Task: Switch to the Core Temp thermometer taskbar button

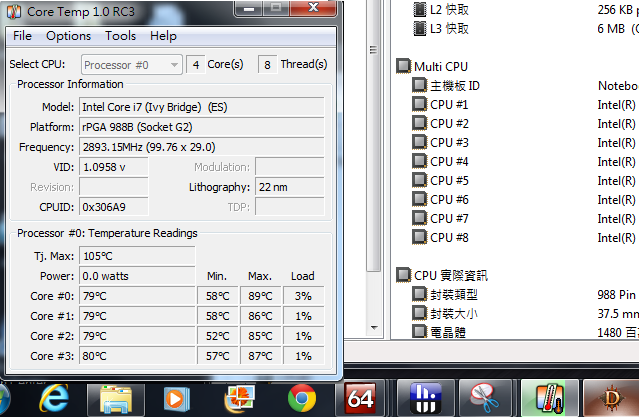Action: click(x=549, y=399)
